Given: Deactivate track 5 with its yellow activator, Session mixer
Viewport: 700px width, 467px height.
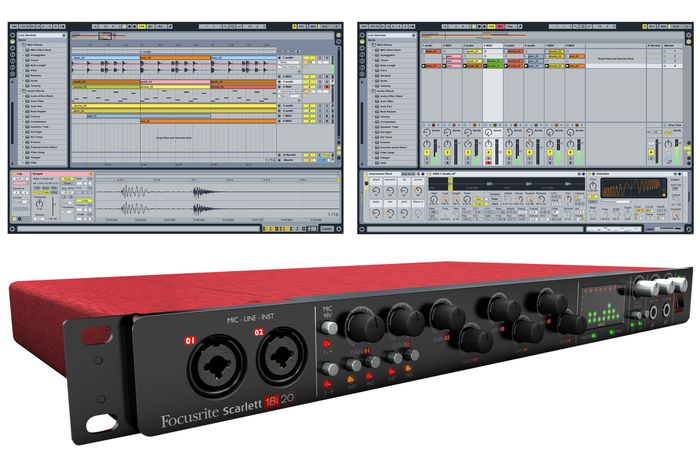Looking at the screenshot, I should (x=509, y=152).
